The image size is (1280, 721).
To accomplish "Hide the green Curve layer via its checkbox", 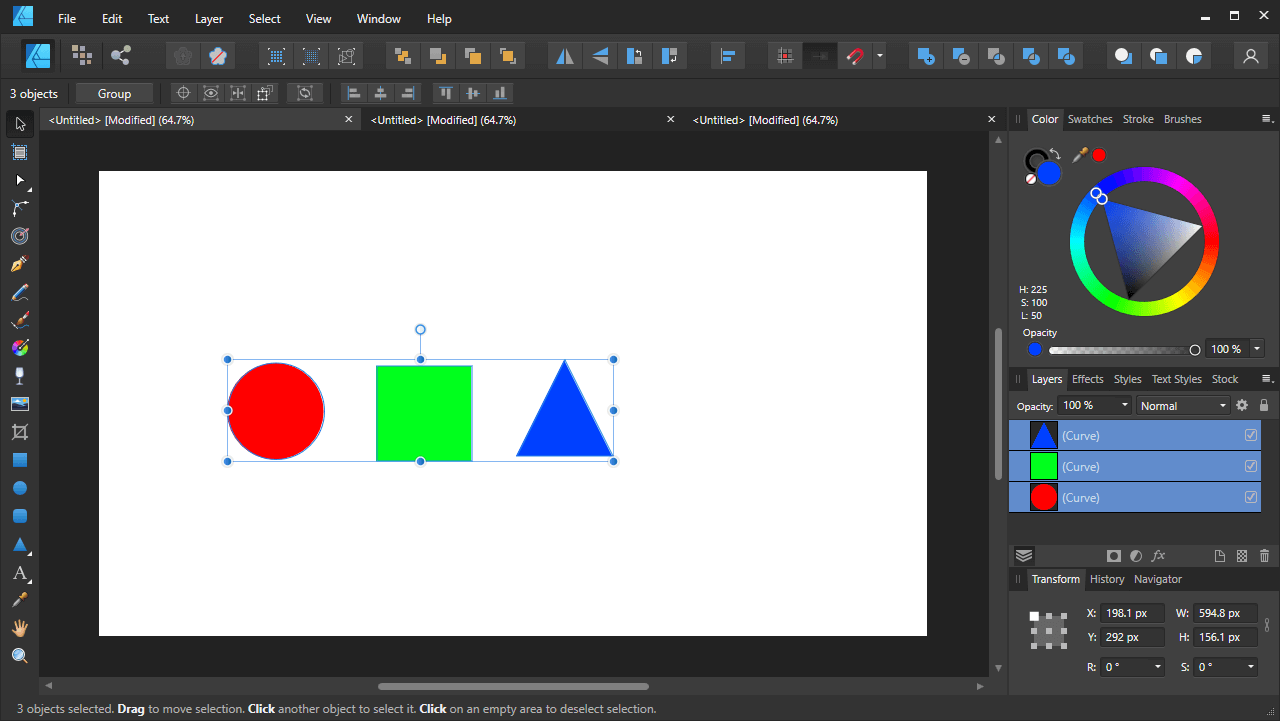I will [1251, 466].
